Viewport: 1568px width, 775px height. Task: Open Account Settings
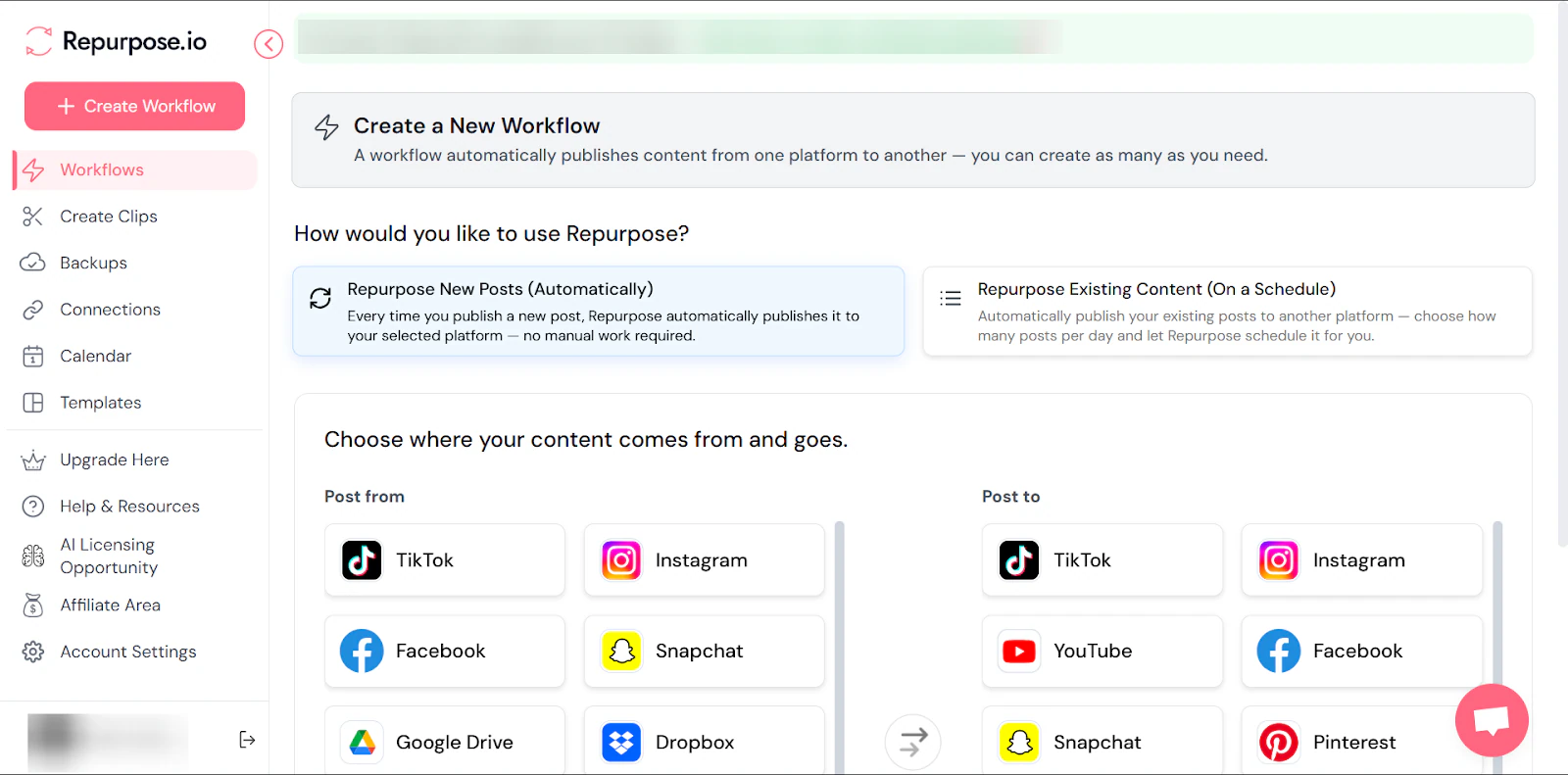point(128,652)
